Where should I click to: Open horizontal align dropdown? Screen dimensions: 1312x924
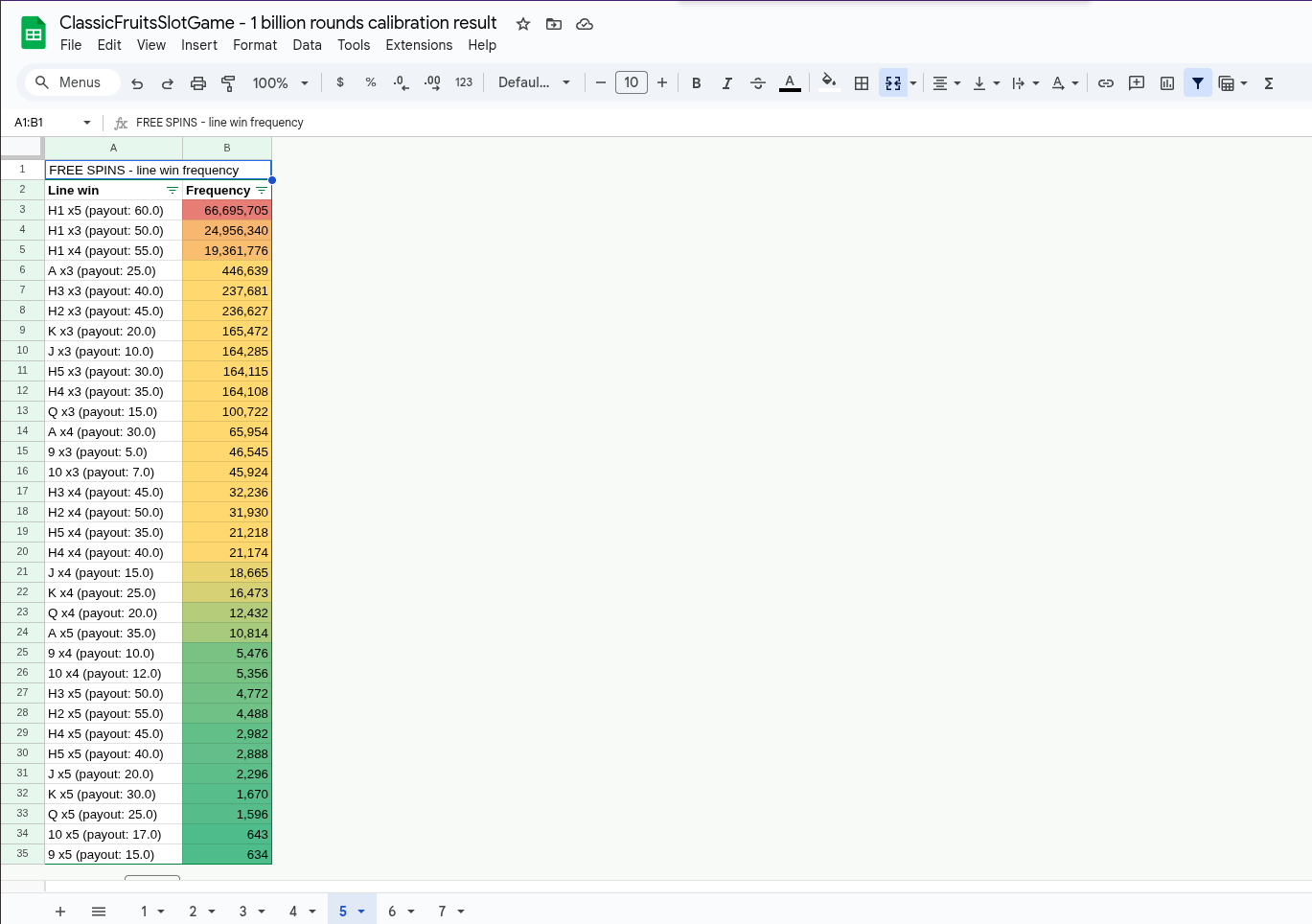(x=947, y=83)
